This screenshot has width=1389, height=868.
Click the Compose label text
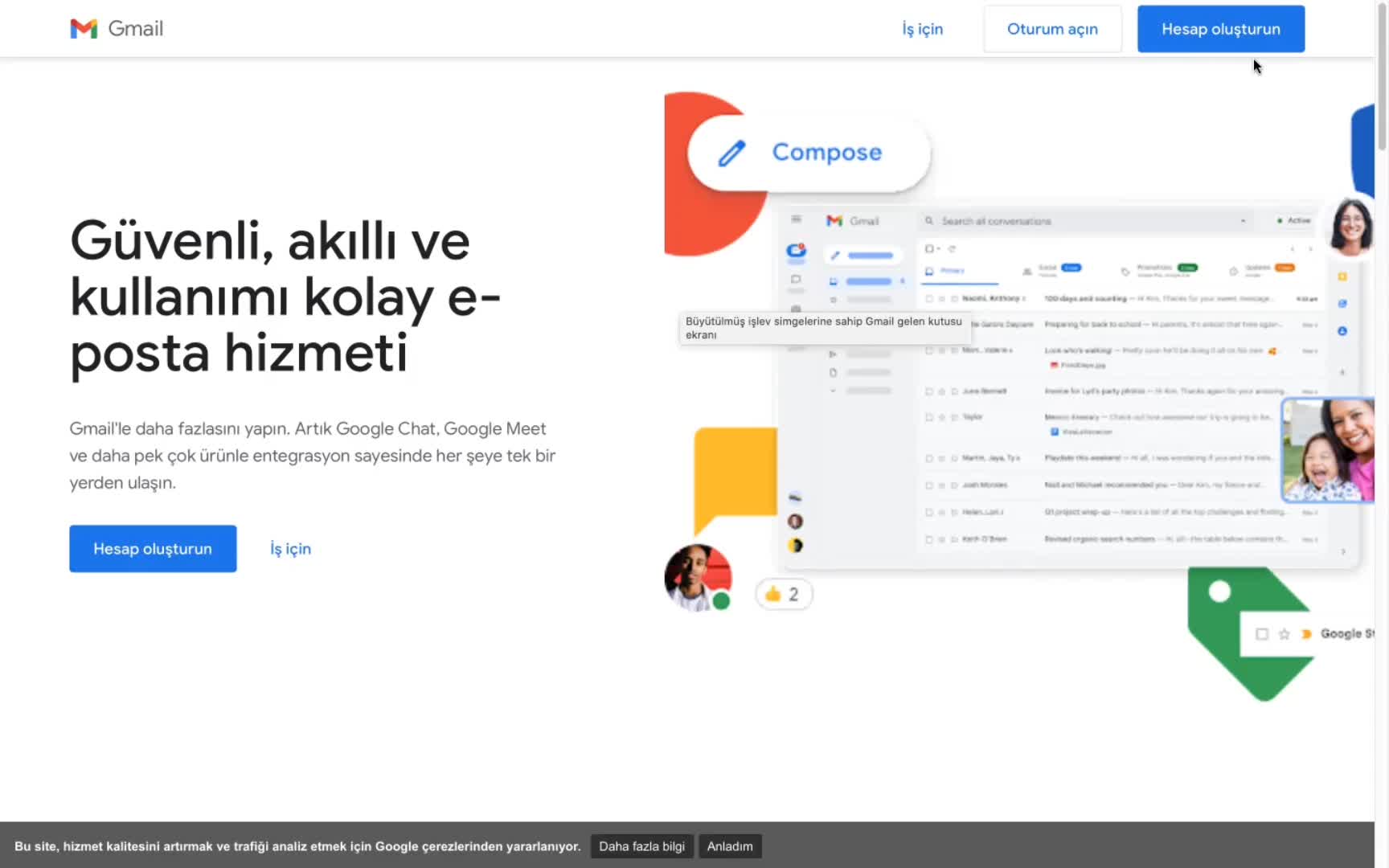point(826,152)
